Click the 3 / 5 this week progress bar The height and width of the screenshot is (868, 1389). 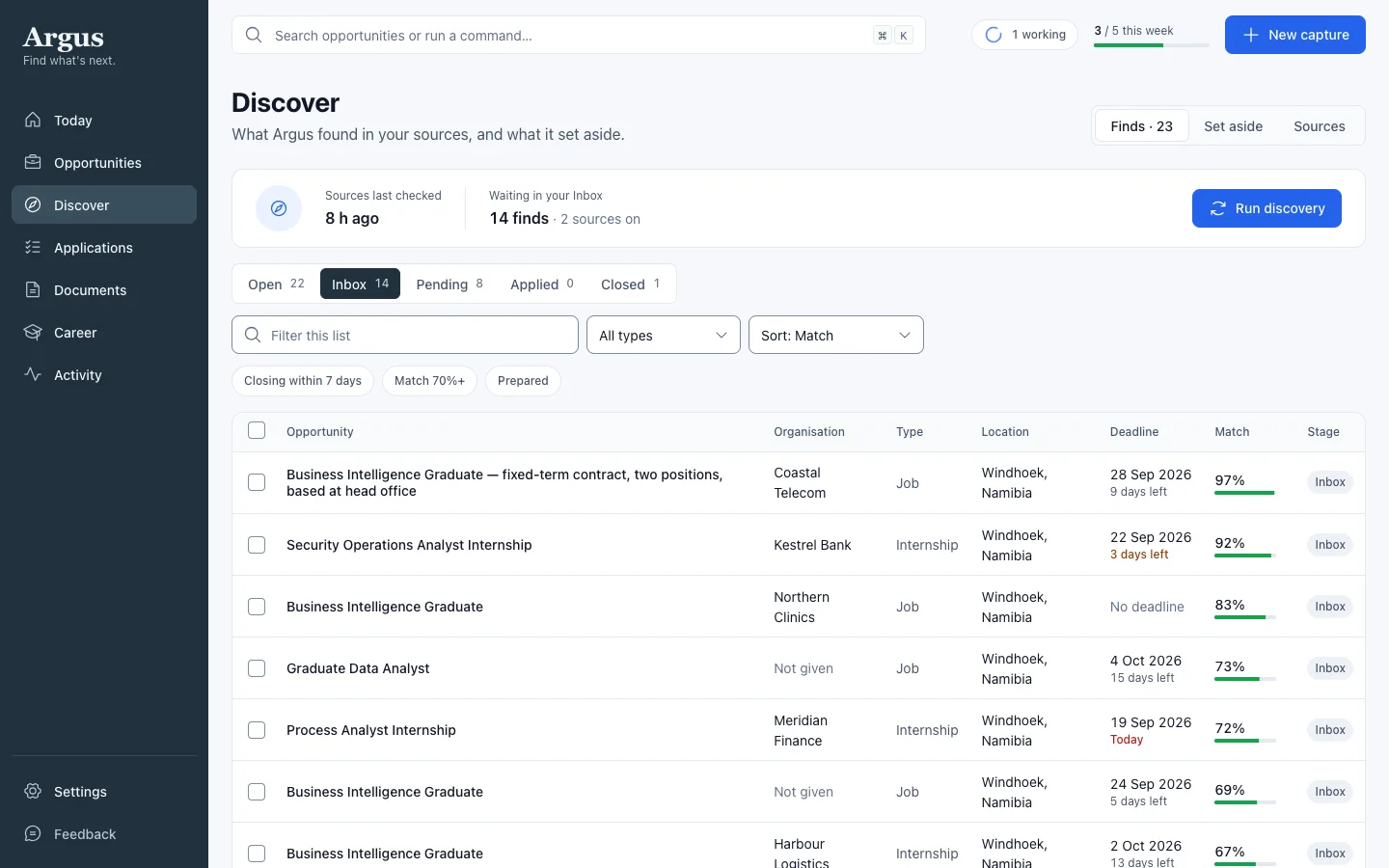(x=1152, y=45)
